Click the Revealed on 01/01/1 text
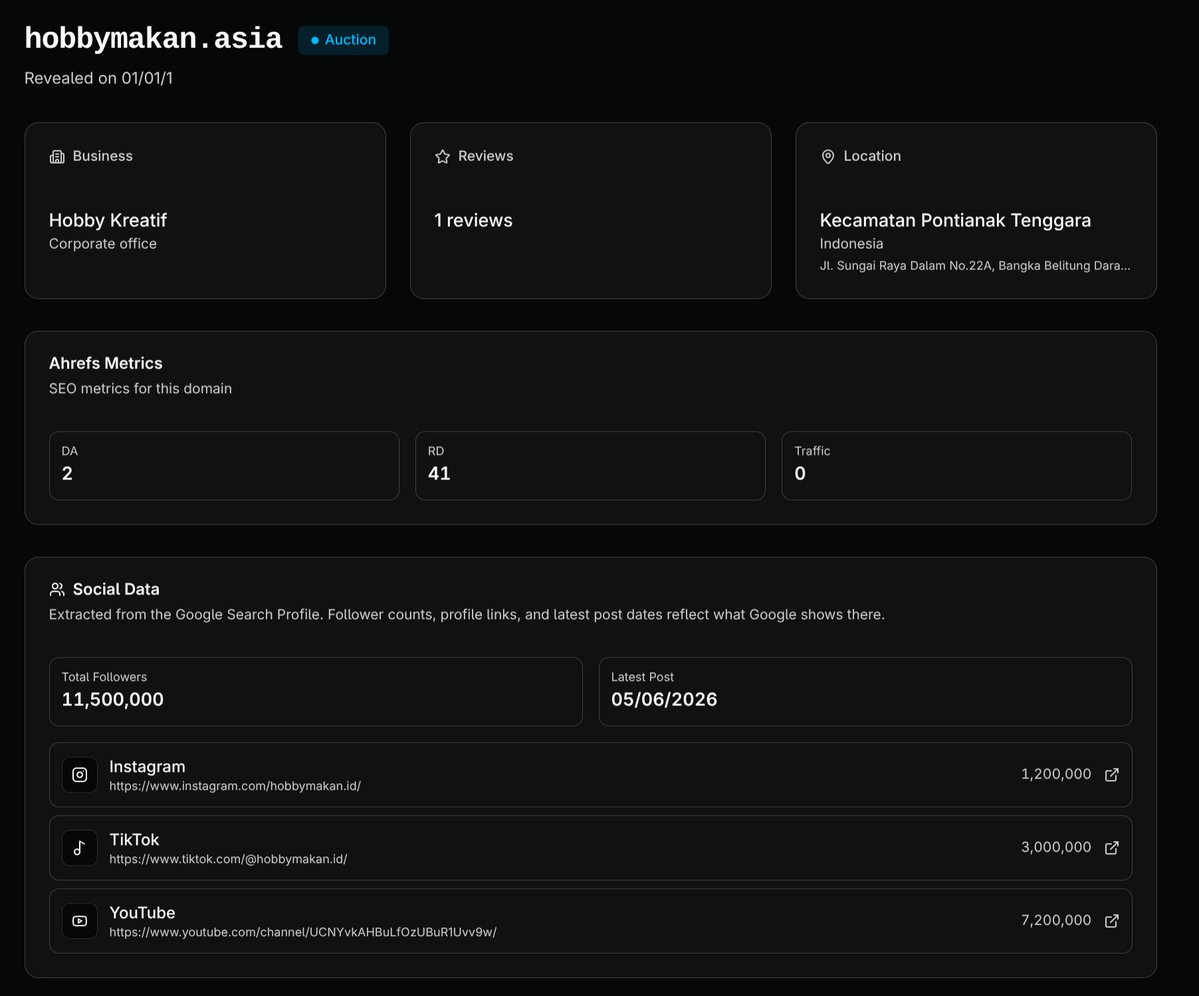 (99, 78)
